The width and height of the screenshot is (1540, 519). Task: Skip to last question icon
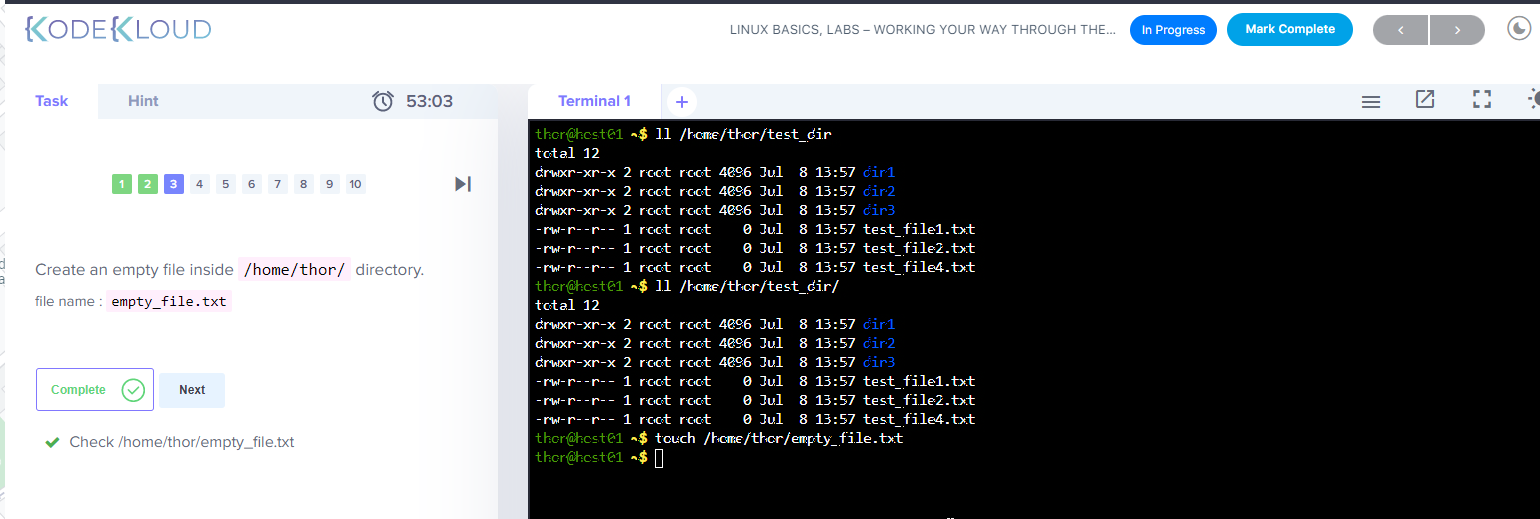tap(463, 184)
